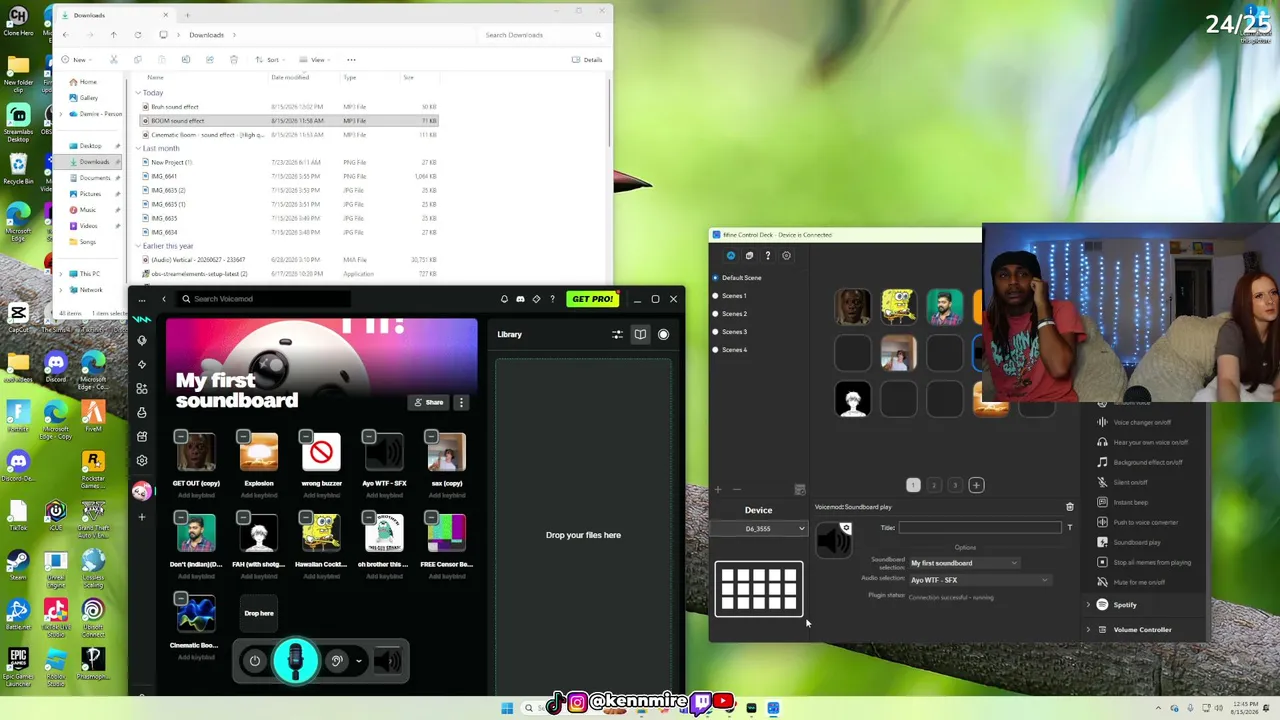Select Desktop in Explorer navigation pane
1280x720 pixels.
(x=90, y=146)
